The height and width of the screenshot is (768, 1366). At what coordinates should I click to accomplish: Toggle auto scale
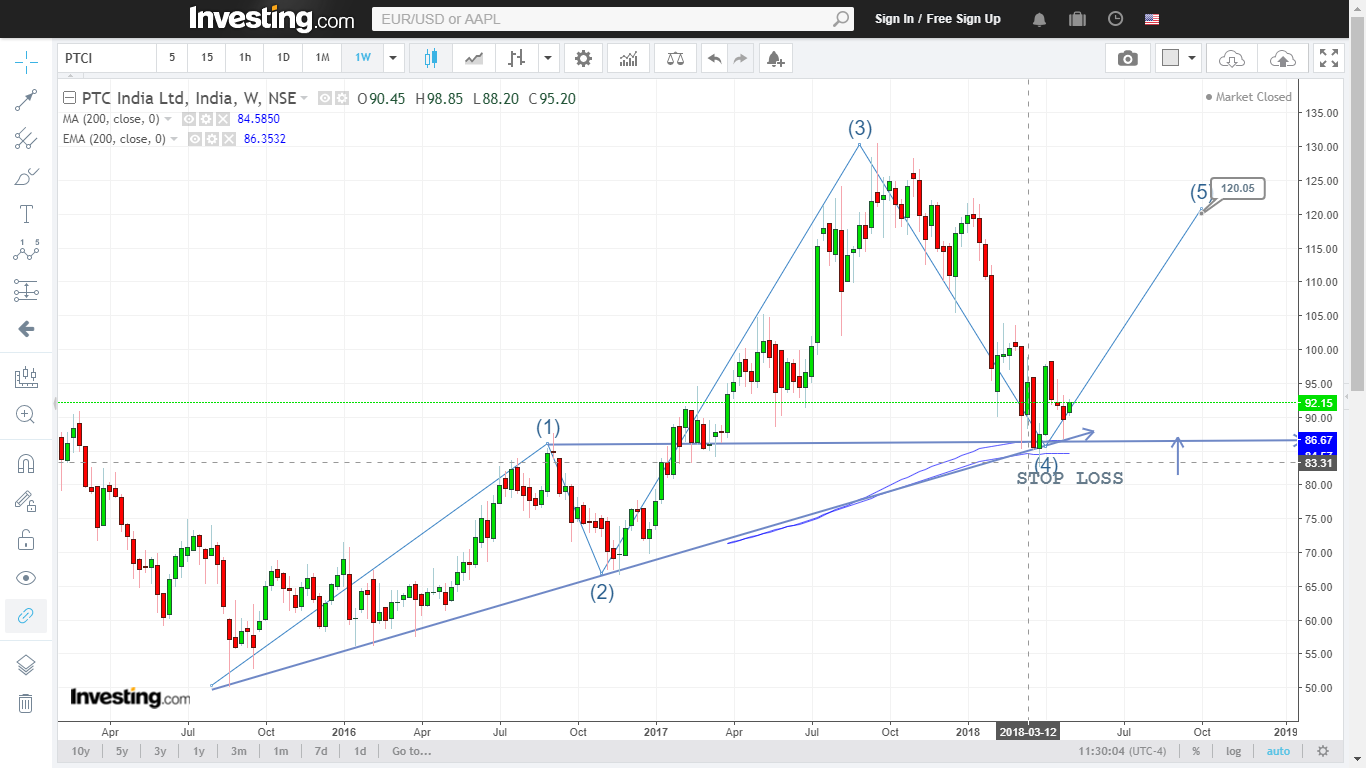[x=1278, y=751]
